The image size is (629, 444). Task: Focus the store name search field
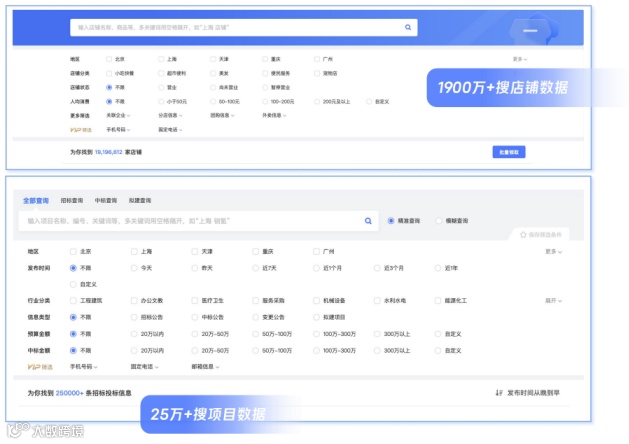pyautogui.click(x=243, y=27)
